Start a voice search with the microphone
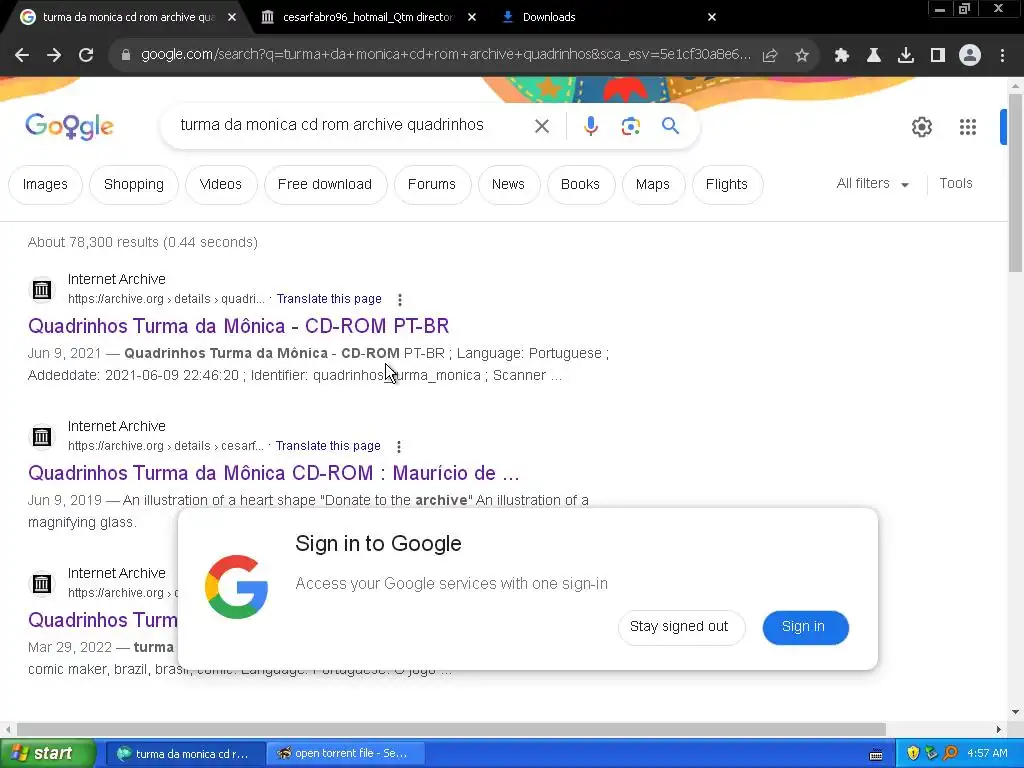Screen dimensions: 1024x768 coord(590,126)
